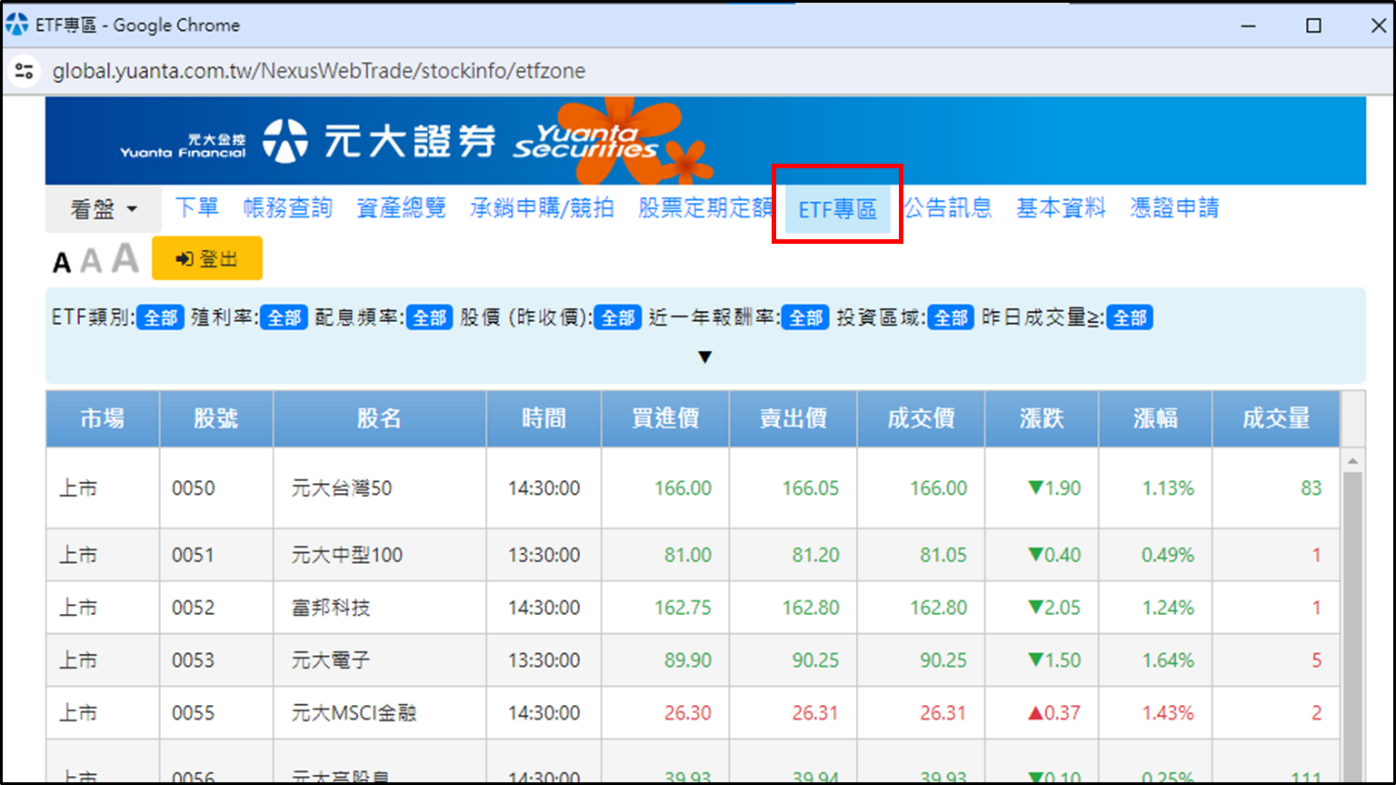Open the 下單 menu item

[x=197, y=208]
